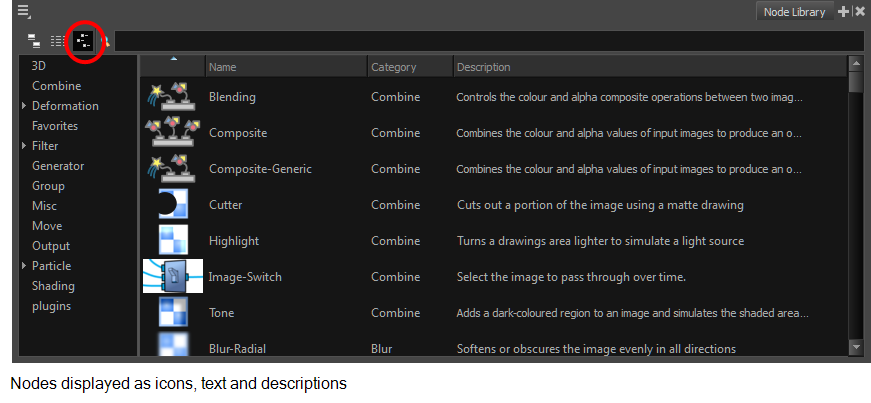Expand the Particle category
This screenshot has height=403, width=871.
pos(24,266)
